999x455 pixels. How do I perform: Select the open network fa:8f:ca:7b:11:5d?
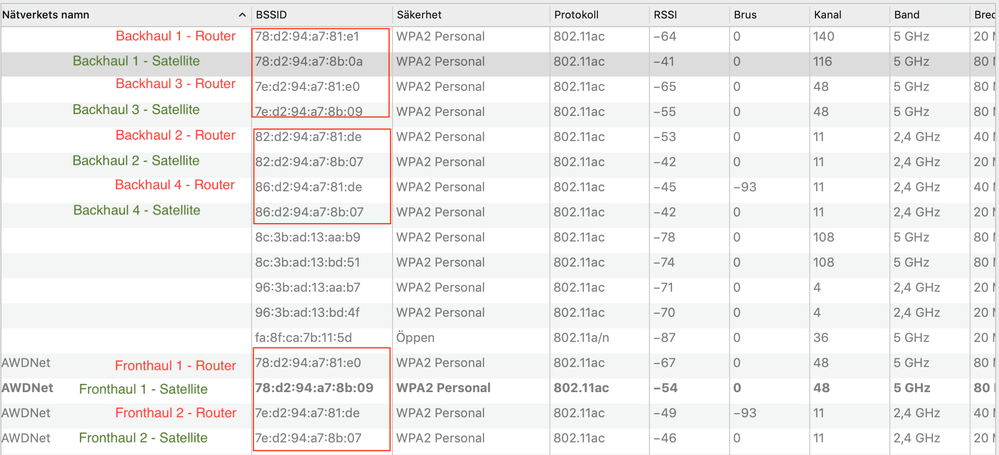(x=303, y=338)
